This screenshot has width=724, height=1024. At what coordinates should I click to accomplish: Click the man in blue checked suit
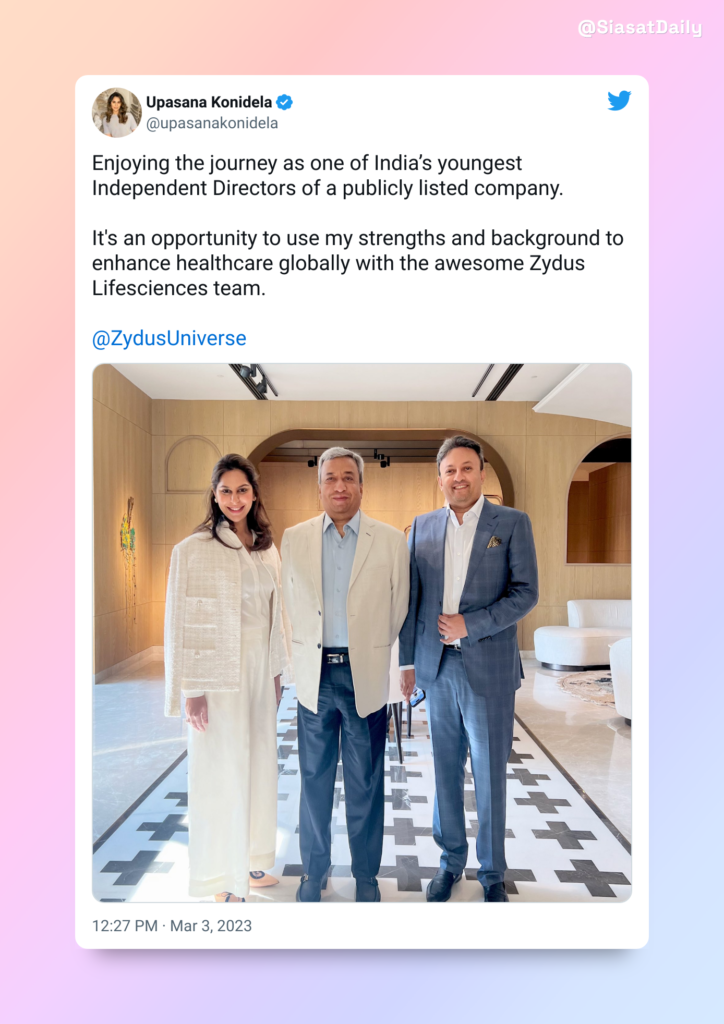[x=467, y=666]
